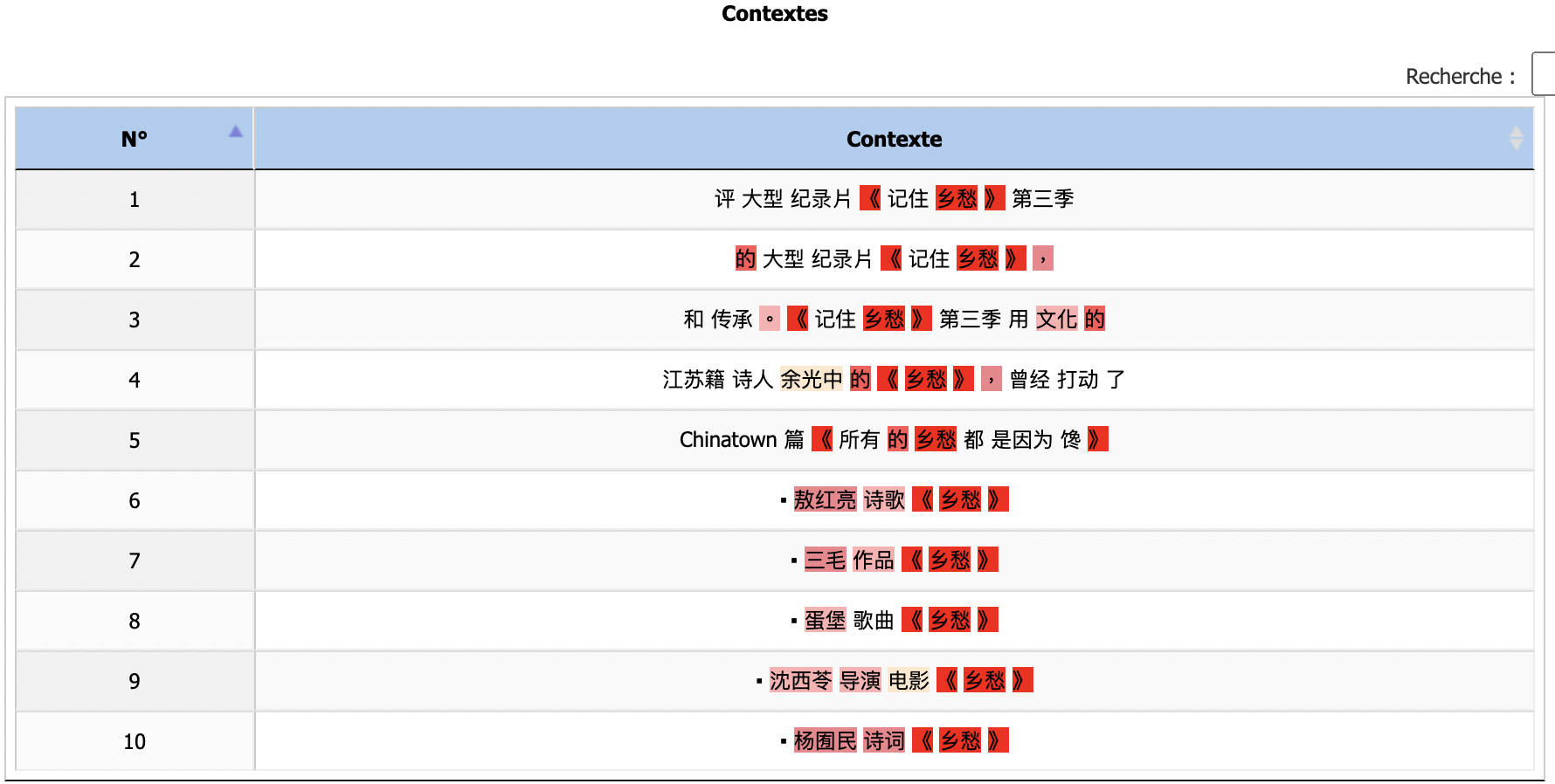Click the word Chinatown in row 5

pyautogui.click(x=728, y=439)
